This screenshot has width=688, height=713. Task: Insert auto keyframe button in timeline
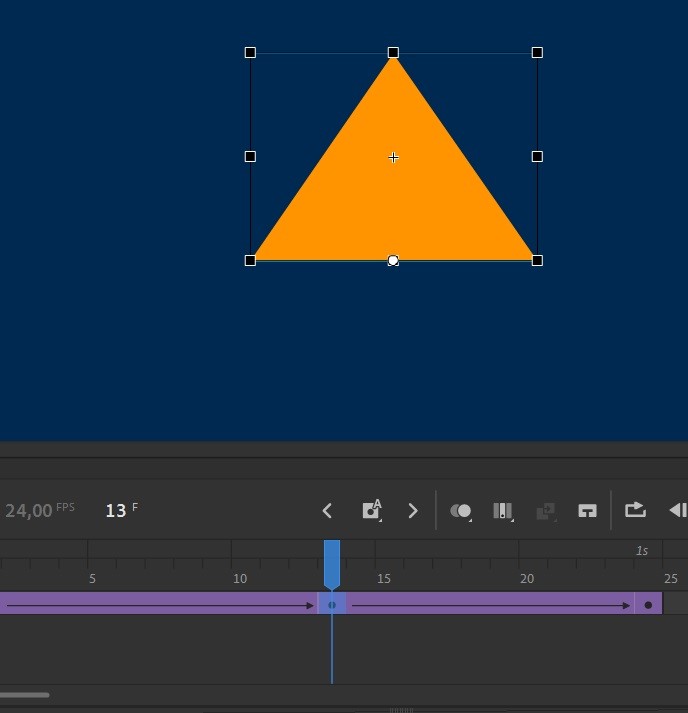pos(372,511)
